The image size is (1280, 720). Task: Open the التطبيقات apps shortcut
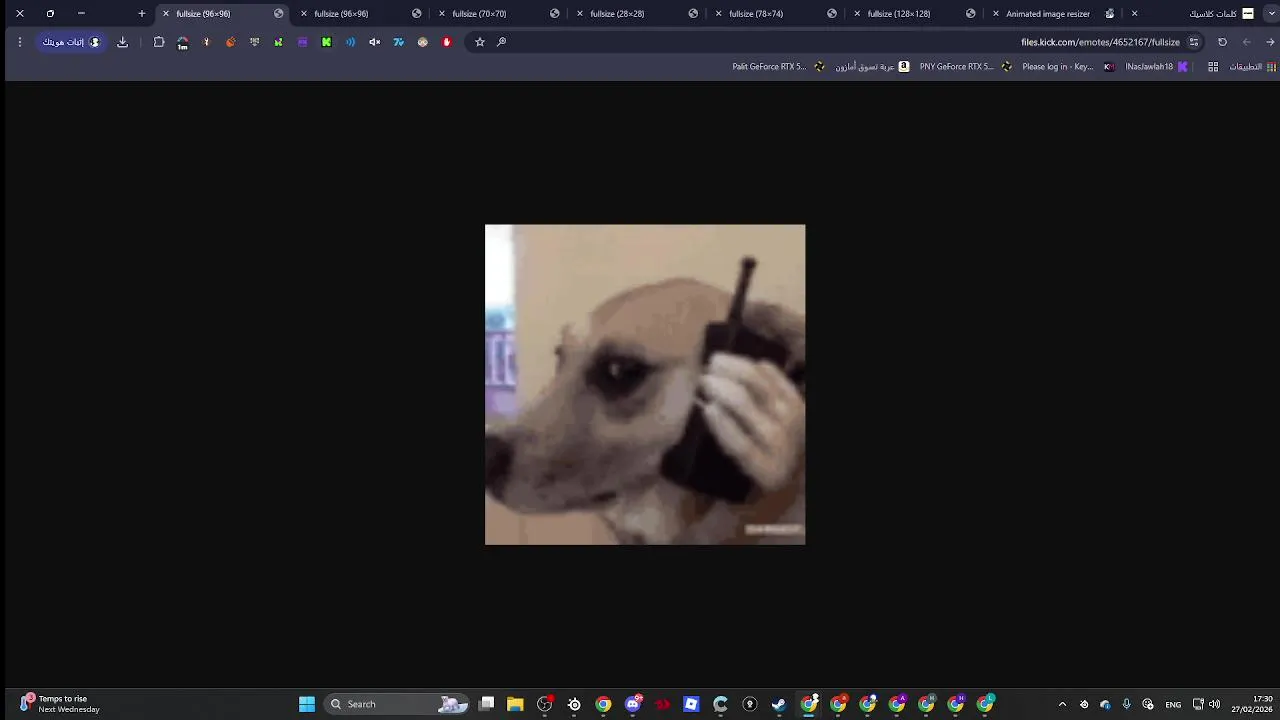[1252, 67]
